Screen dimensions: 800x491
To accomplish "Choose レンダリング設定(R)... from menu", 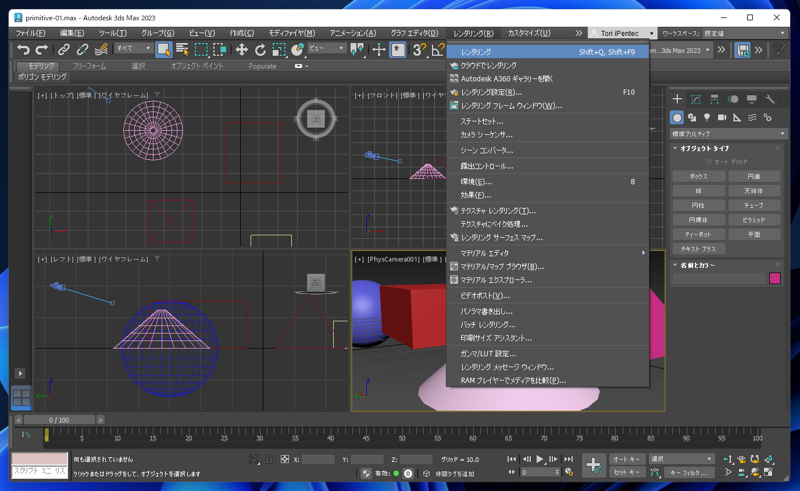I will pyautogui.click(x=547, y=92).
